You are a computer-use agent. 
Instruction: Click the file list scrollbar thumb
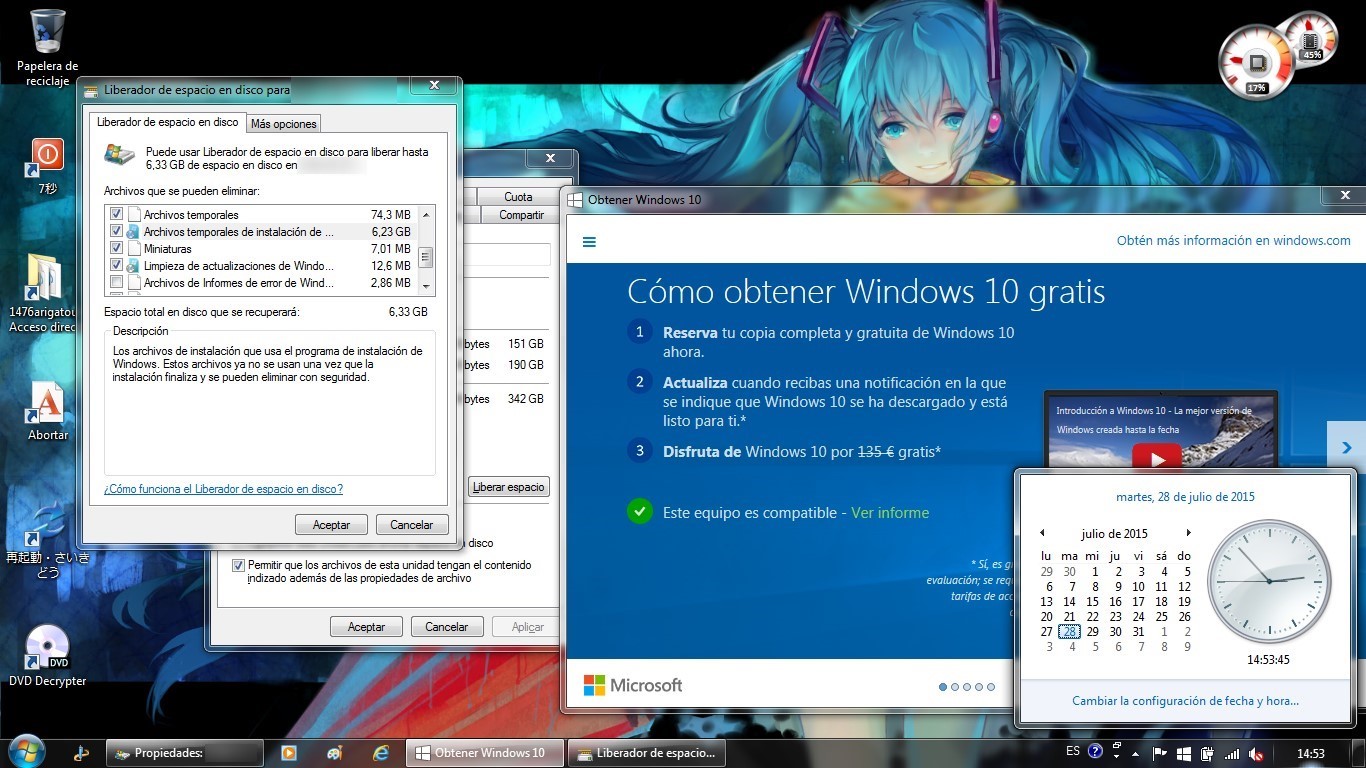426,257
